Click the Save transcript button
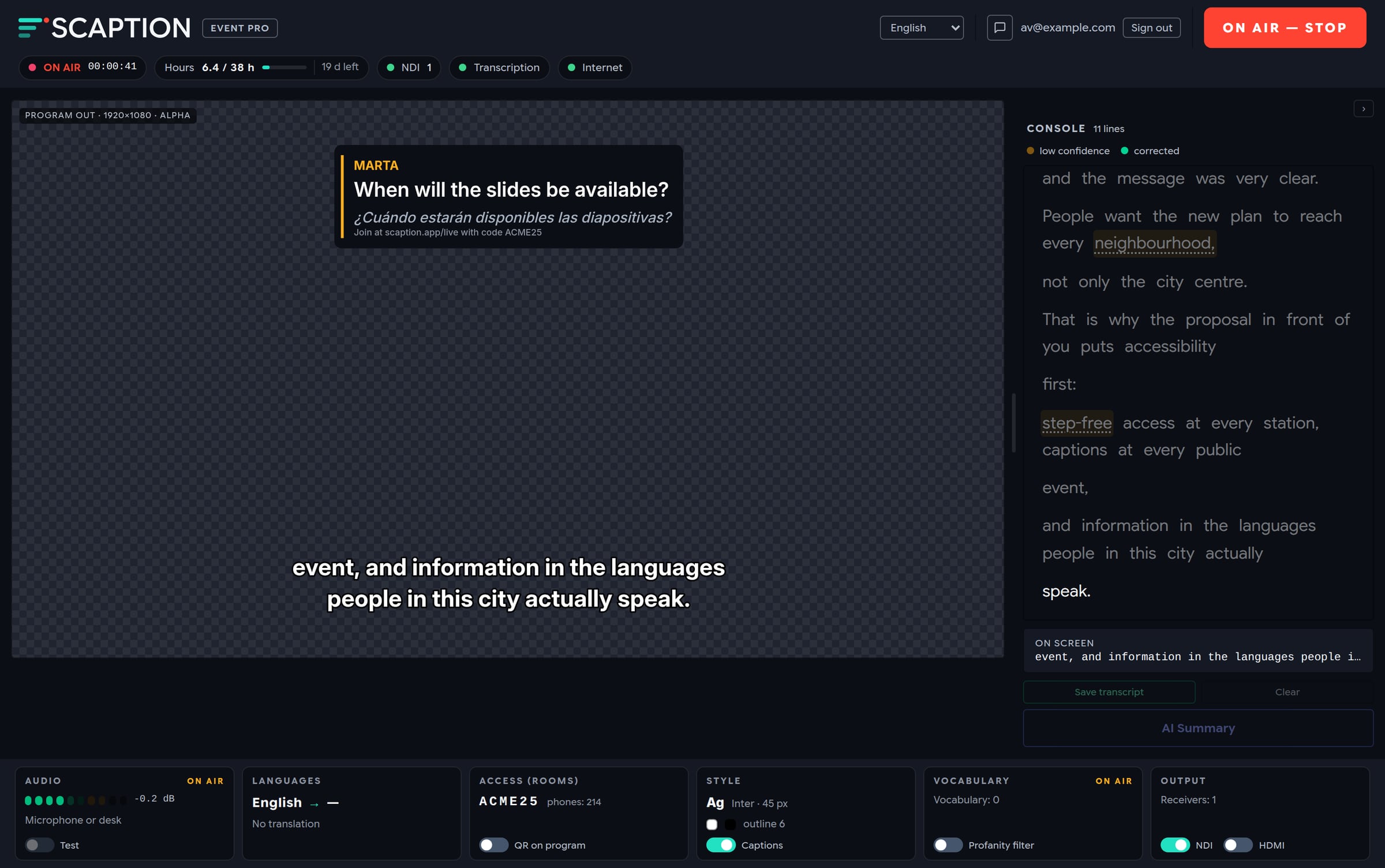 (x=1109, y=692)
